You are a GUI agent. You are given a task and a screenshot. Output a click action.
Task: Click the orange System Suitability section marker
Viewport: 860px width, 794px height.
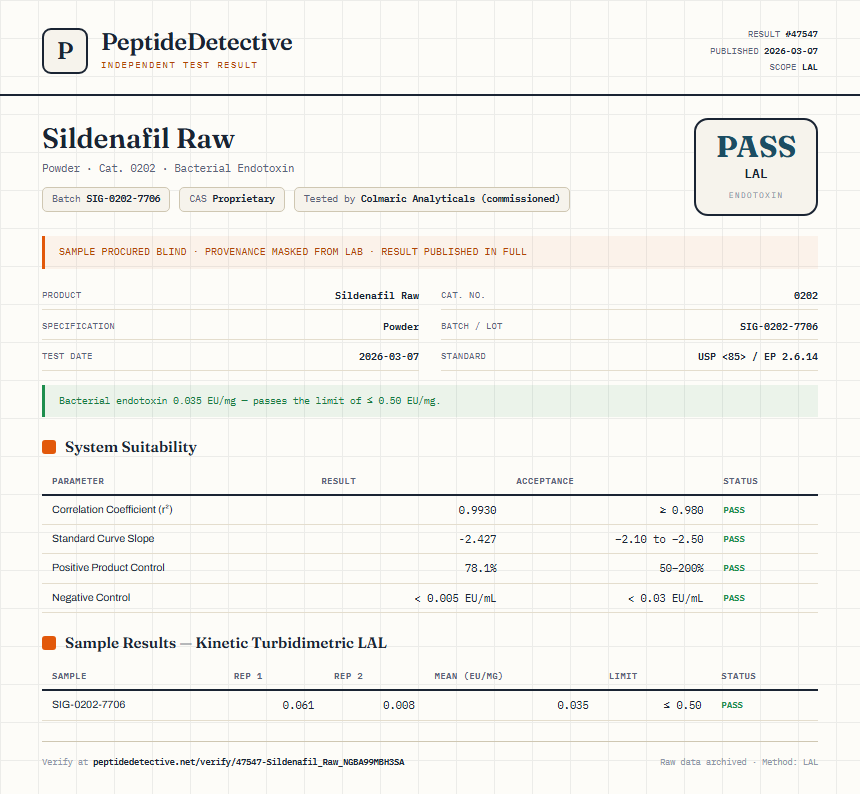point(49,447)
